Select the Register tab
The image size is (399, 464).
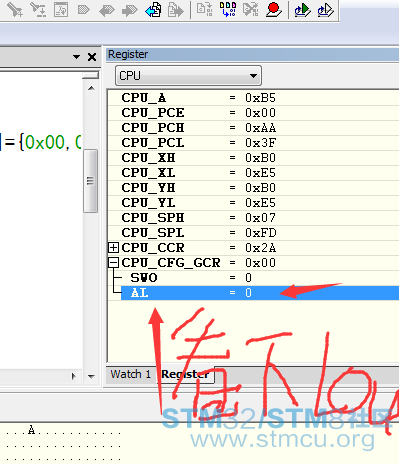pyautogui.click(x=185, y=374)
